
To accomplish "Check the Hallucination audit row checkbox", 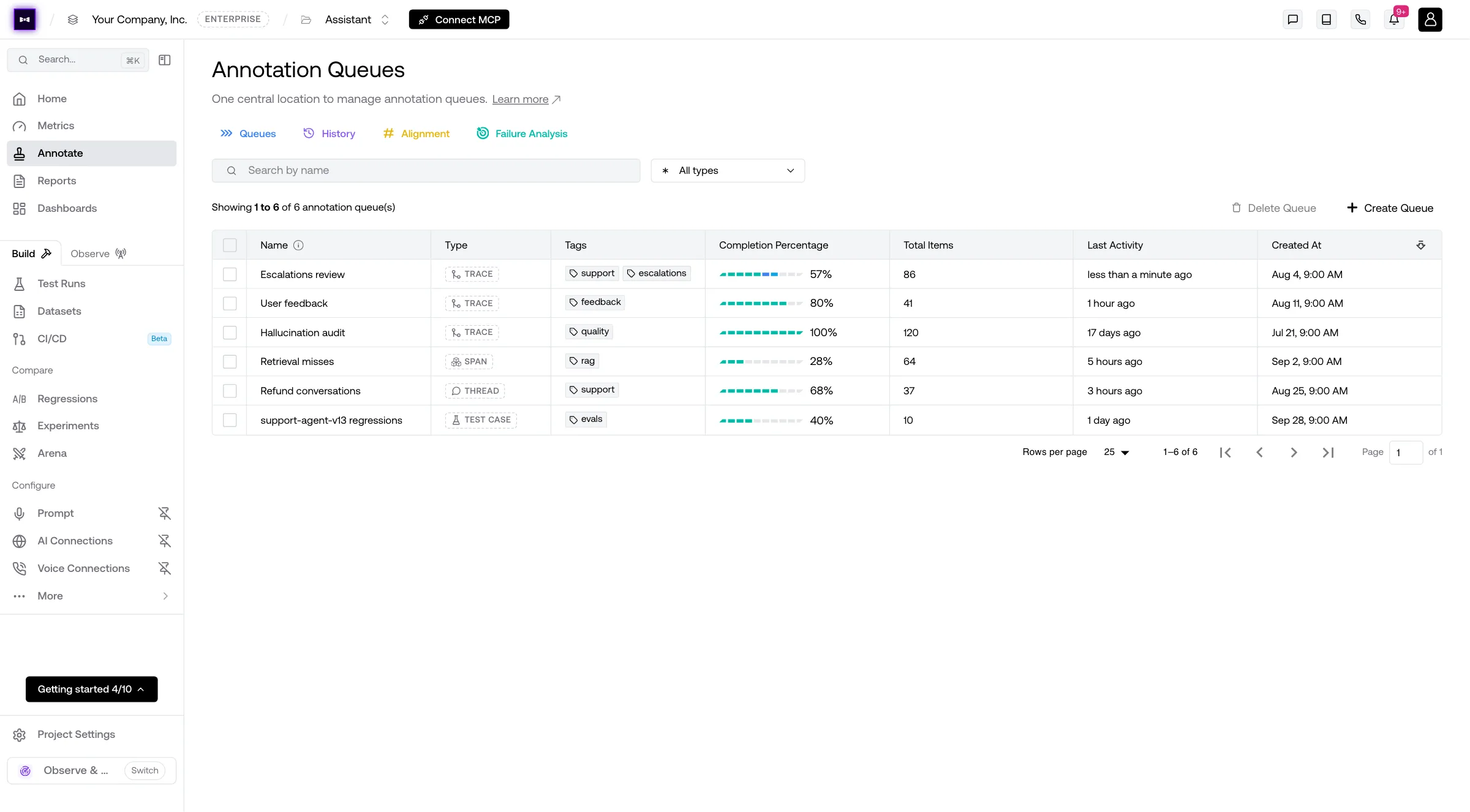I will (230, 333).
